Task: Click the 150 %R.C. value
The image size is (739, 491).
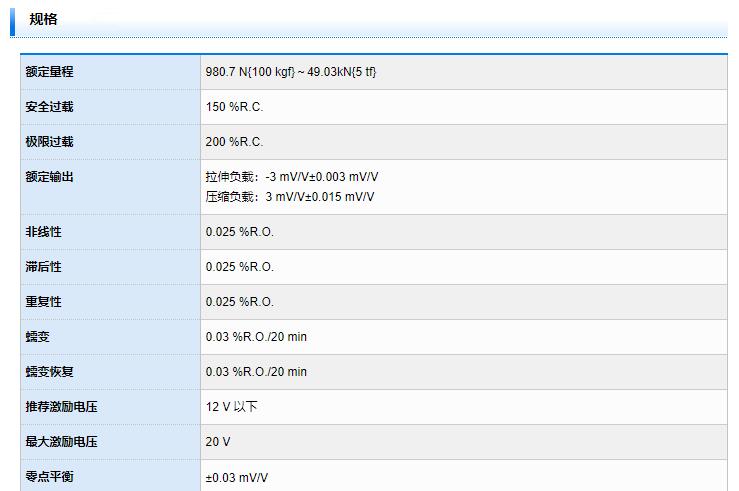Action: [234, 107]
